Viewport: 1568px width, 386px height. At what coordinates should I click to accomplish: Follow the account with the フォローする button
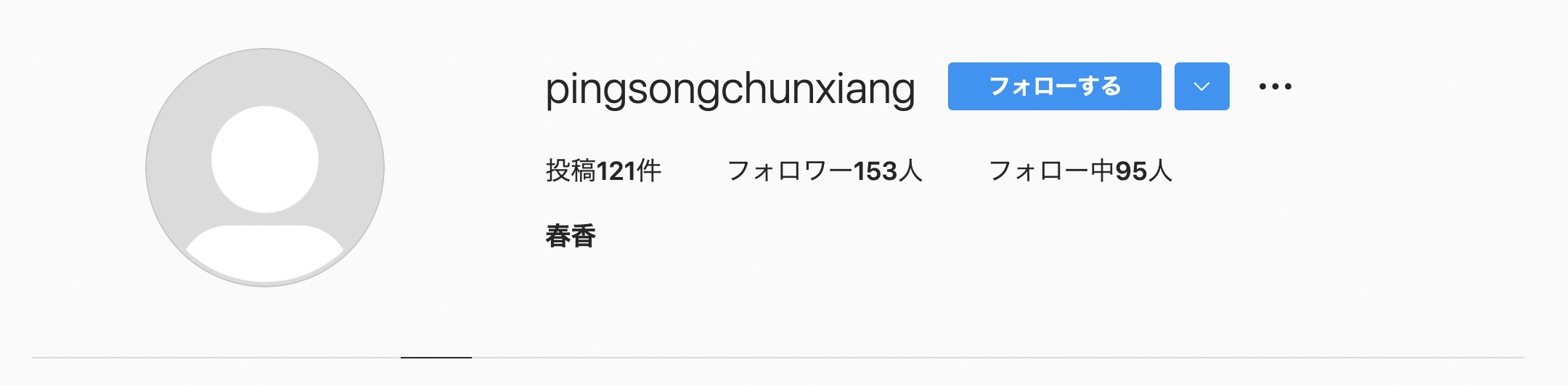[x=1055, y=86]
